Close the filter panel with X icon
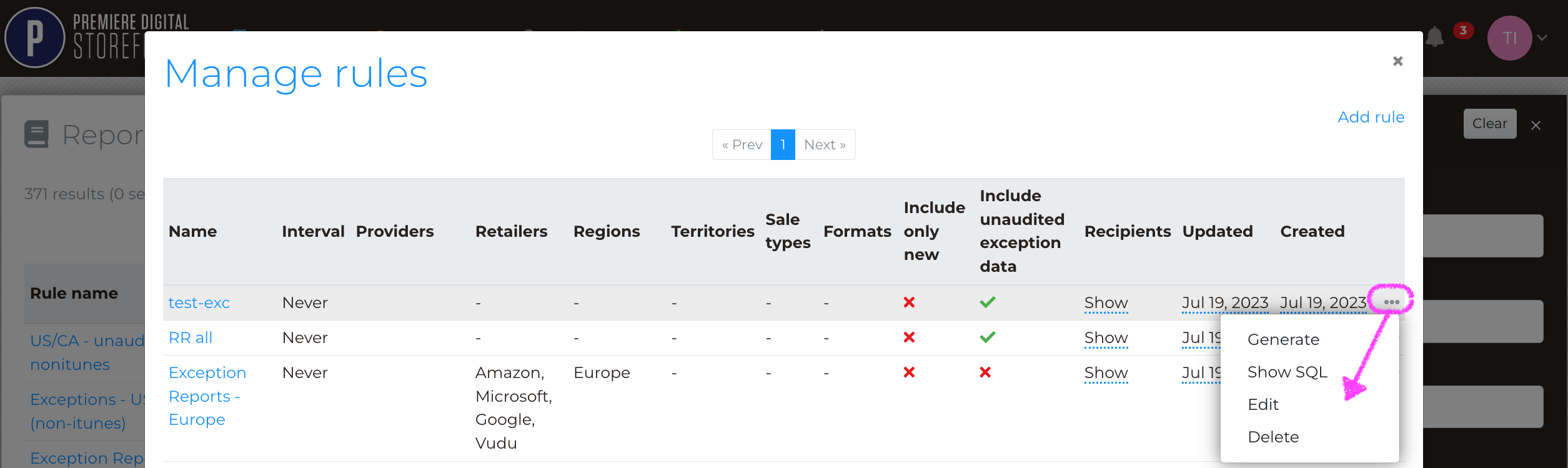Image resolution: width=1568 pixels, height=468 pixels. (x=1536, y=125)
